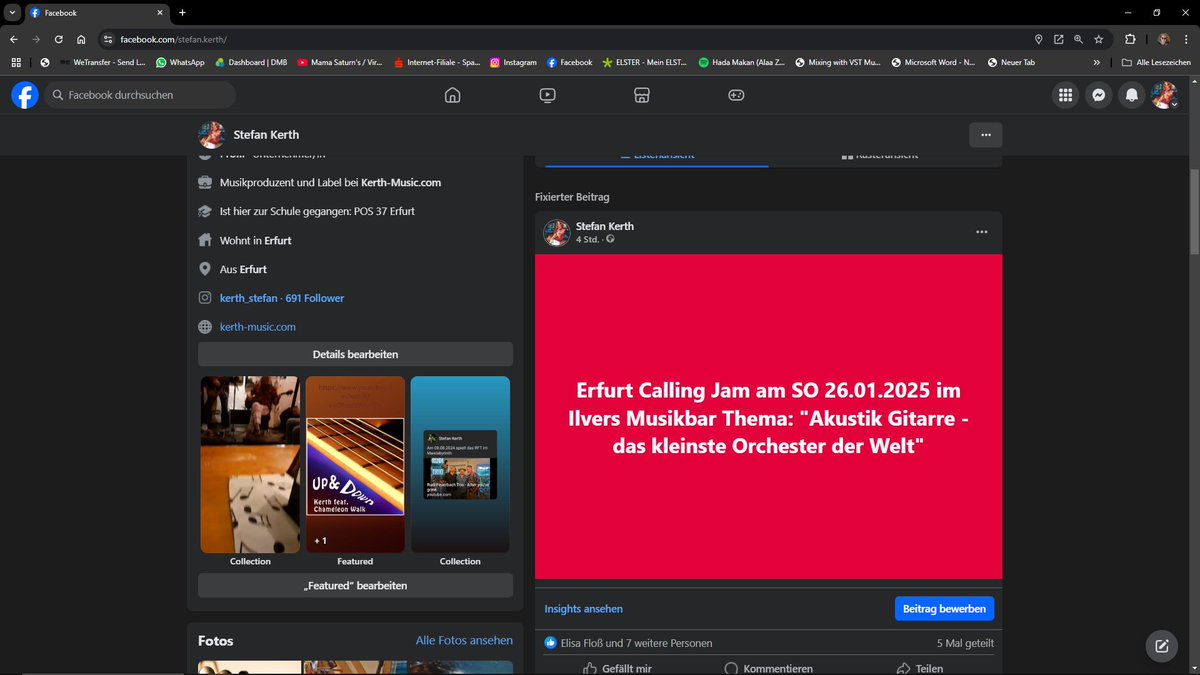The width and height of the screenshot is (1200, 675).
Task: Open the WeTransfer bookmark
Action: click(102, 62)
